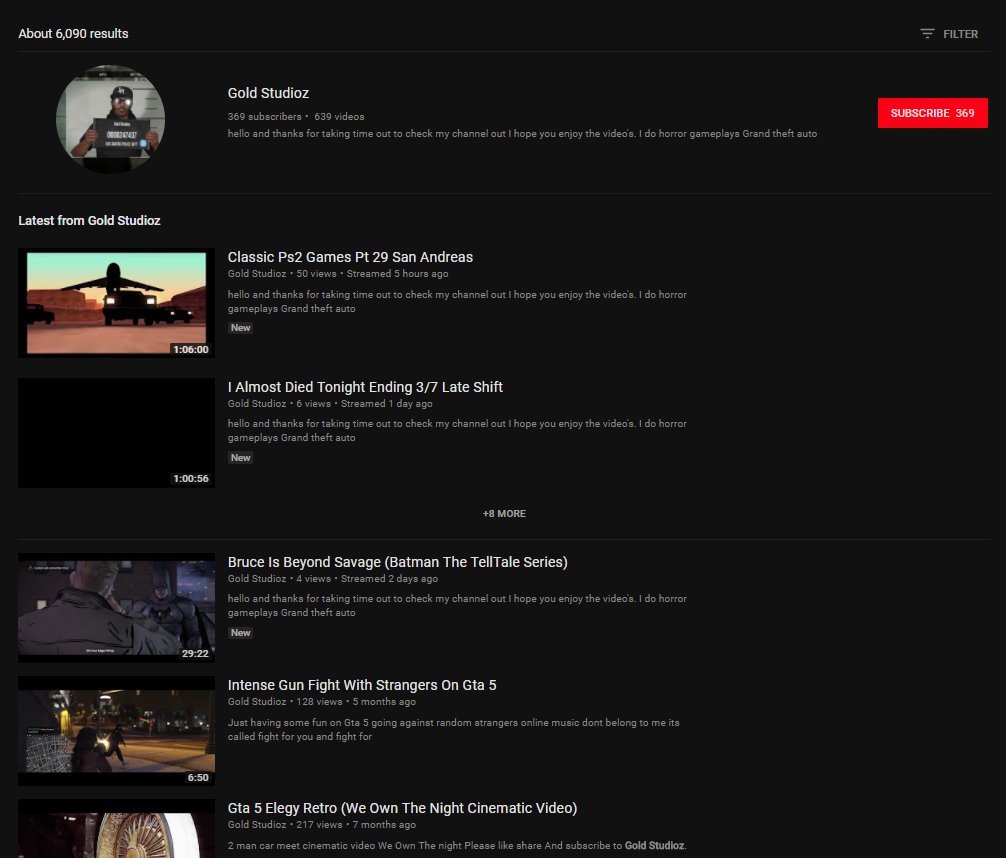Play I Almost Died Tonight video thumbnail
1006x858 pixels.
[x=116, y=433]
